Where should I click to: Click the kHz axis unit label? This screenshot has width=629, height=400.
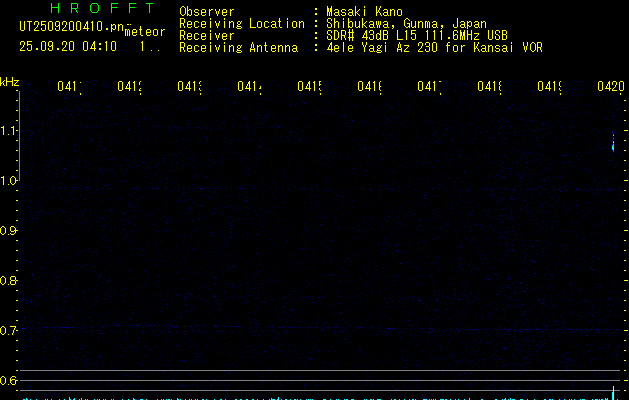[x=10, y=82]
